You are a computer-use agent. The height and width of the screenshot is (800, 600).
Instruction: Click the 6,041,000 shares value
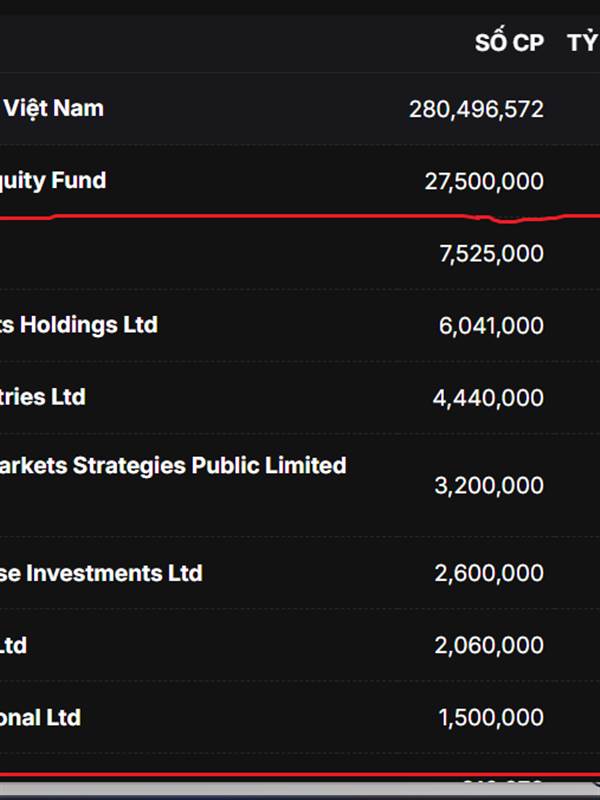coord(491,326)
